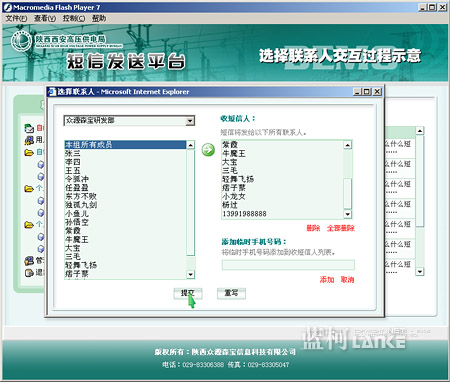
Task: Click the users icon below the envelope
Action: point(29,140)
